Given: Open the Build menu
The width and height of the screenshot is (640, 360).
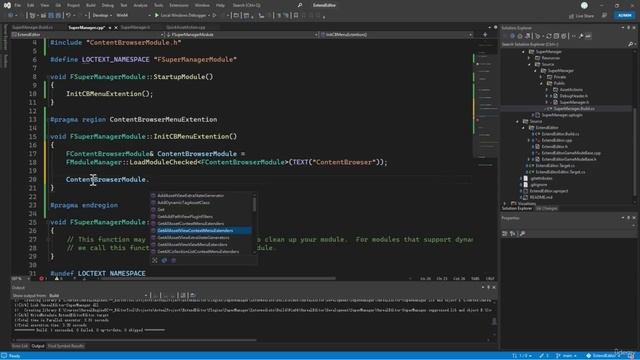Looking at the screenshot, I should pyautogui.click(x=91, y=5).
